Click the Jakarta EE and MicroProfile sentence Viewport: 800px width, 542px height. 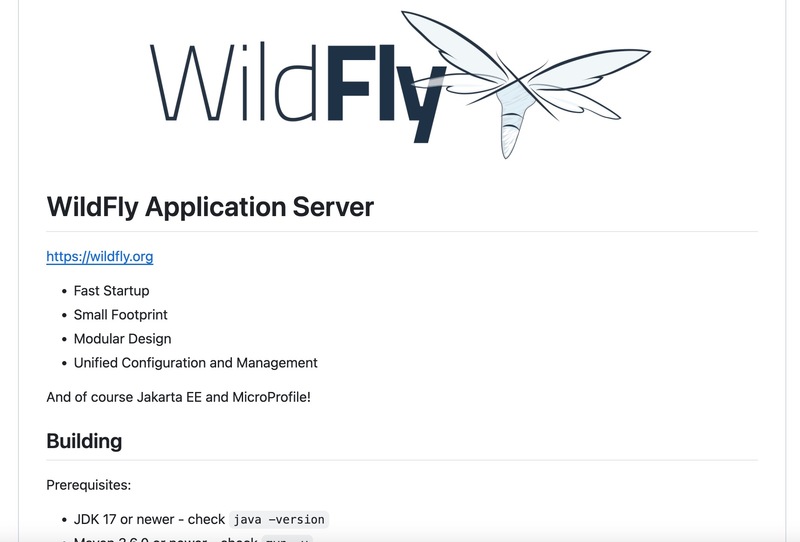(179, 397)
